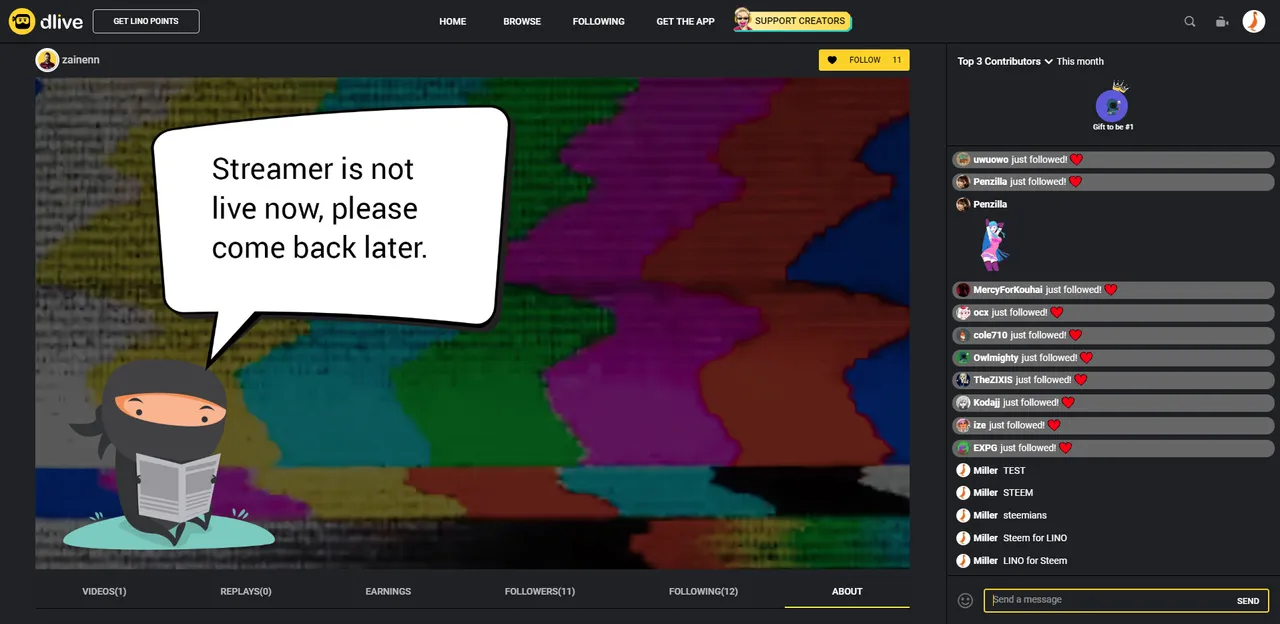Screen dimensions: 1280x624
Task: Follow zainenn with the FOLLOW button
Action: pyautogui.click(x=864, y=60)
